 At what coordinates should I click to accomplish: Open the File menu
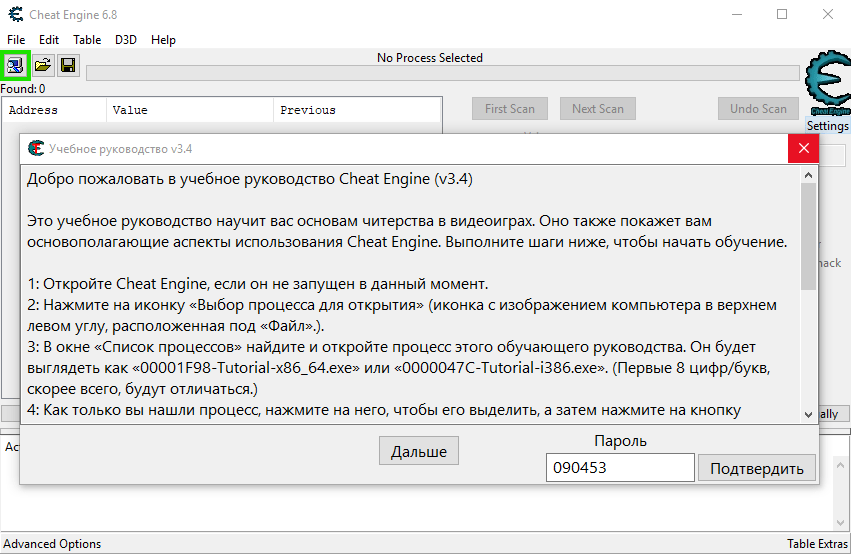point(16,40)
